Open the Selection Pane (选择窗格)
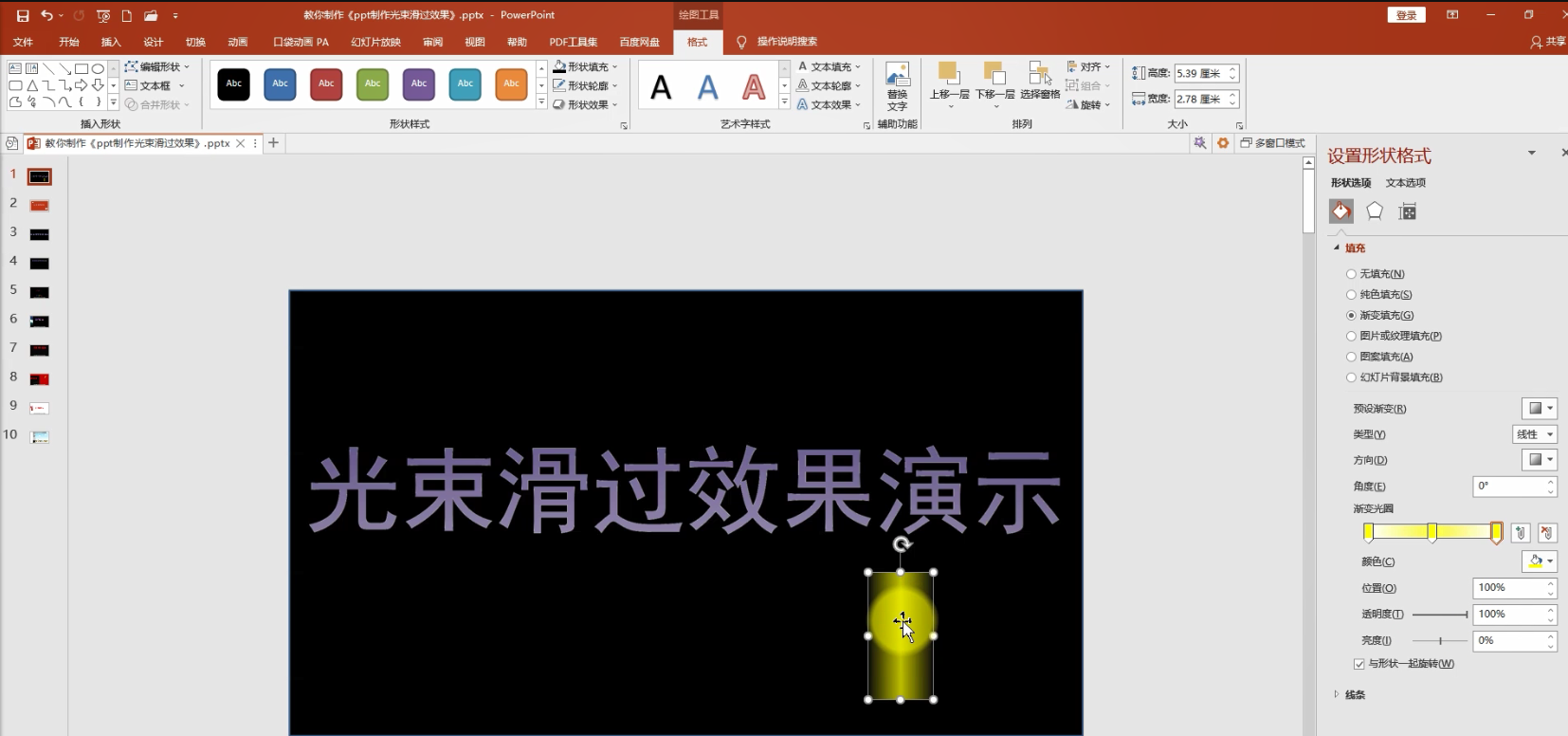Screen dimensions: 1568x736 click(1040, 82)
